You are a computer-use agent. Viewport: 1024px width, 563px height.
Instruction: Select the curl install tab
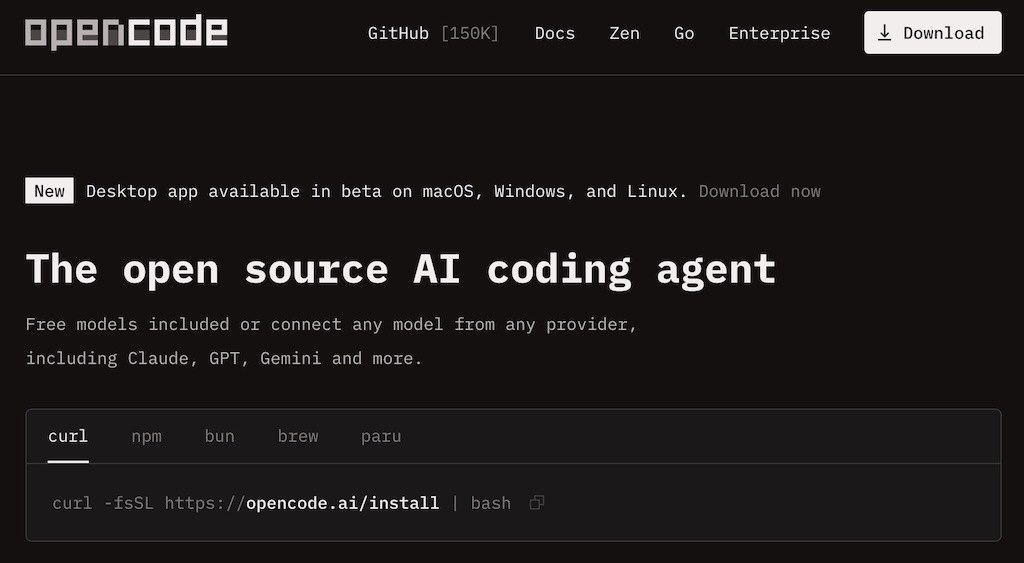68,436
